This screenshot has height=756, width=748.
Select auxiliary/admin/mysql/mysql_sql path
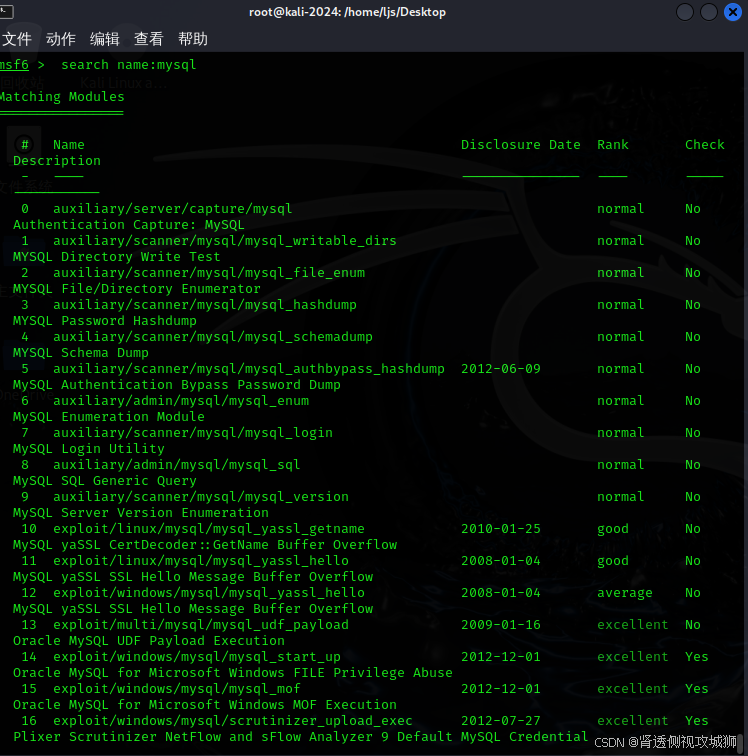point(177,465)
